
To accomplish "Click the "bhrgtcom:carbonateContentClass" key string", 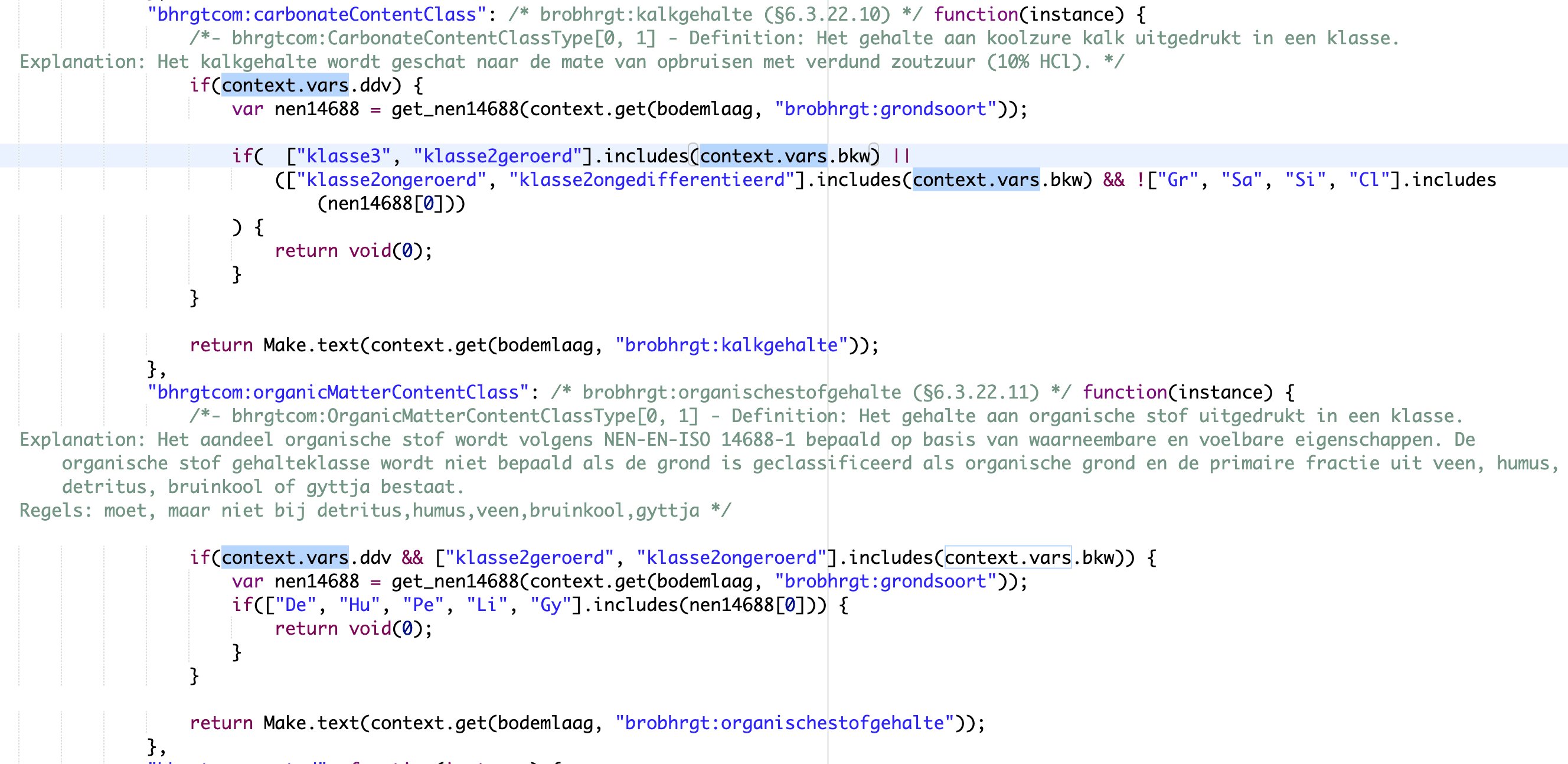I will (x=316, y=15).
